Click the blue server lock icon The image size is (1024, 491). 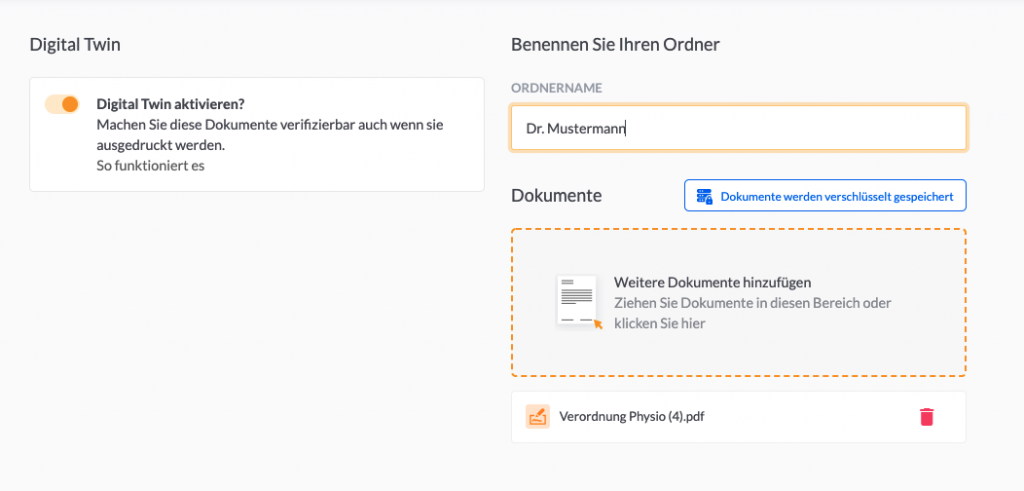tap(705, 196)
